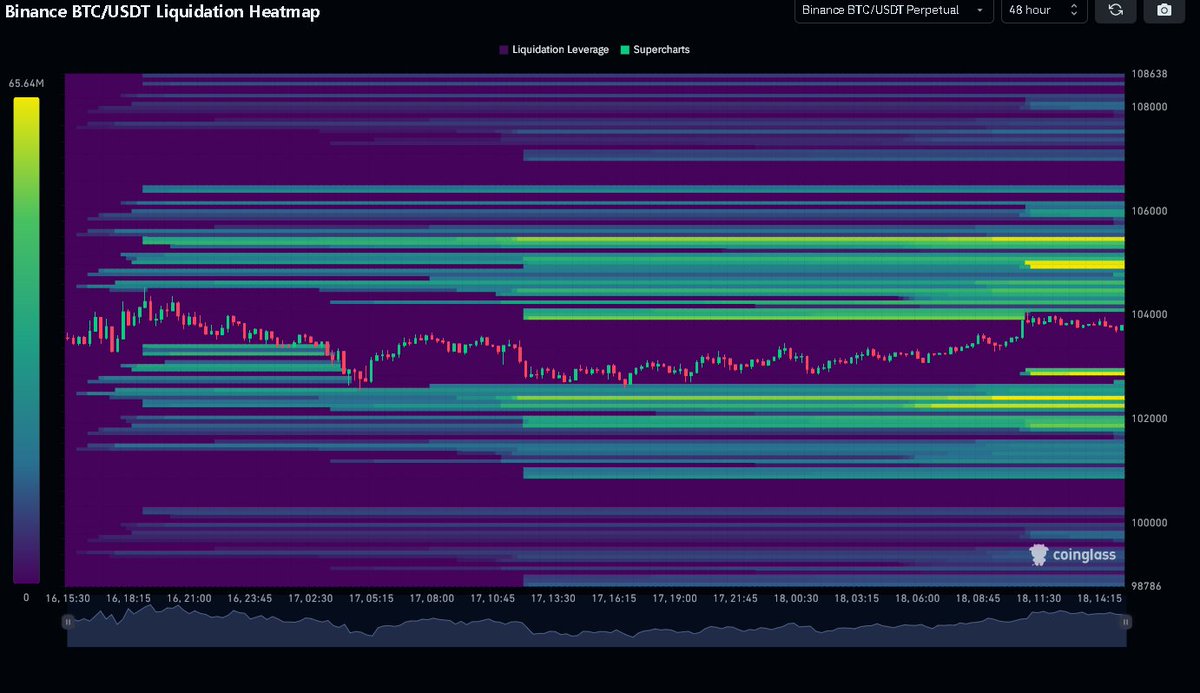Screen dimensions: 1200x693
Task: Click the 18, 08:45 time axis label
Action: [978, 598]
